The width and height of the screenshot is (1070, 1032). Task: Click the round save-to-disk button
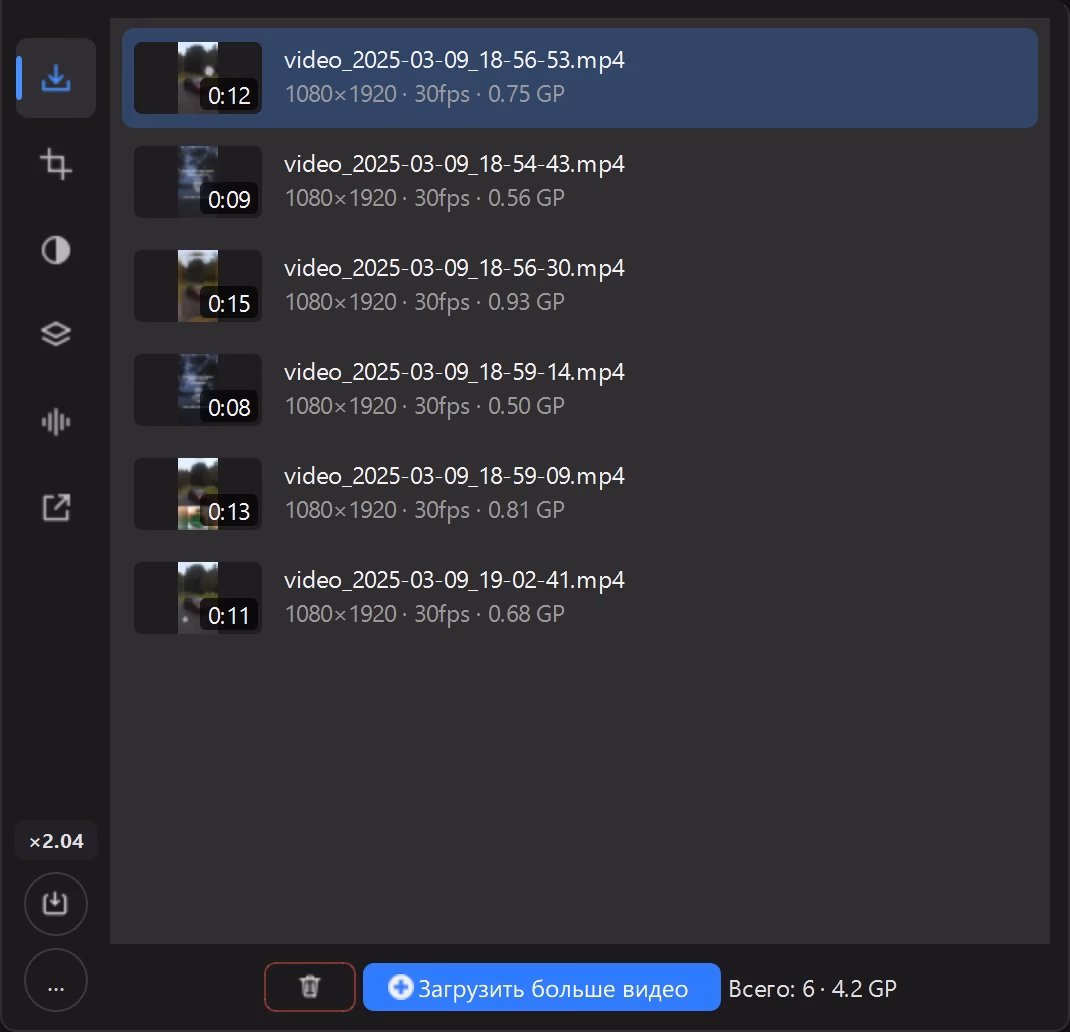click(x=56, y=904)
